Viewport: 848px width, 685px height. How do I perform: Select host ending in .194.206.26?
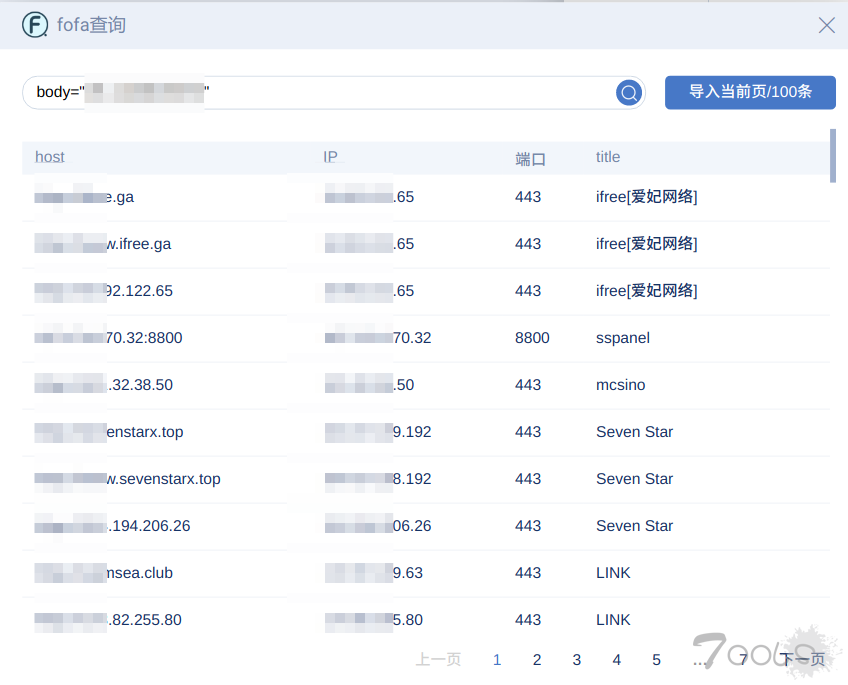(112, 526)
